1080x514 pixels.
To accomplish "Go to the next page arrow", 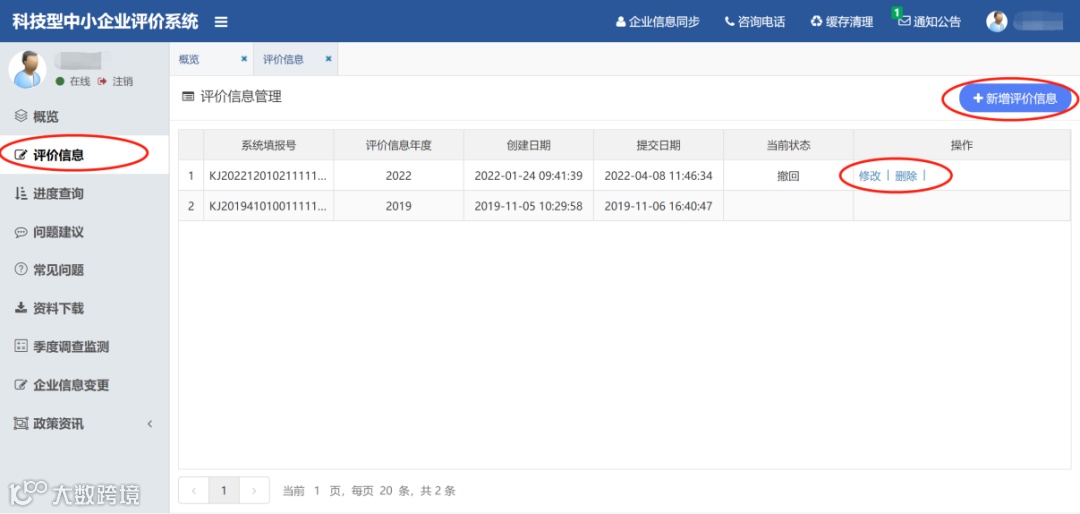I will (x=254, y=491).
